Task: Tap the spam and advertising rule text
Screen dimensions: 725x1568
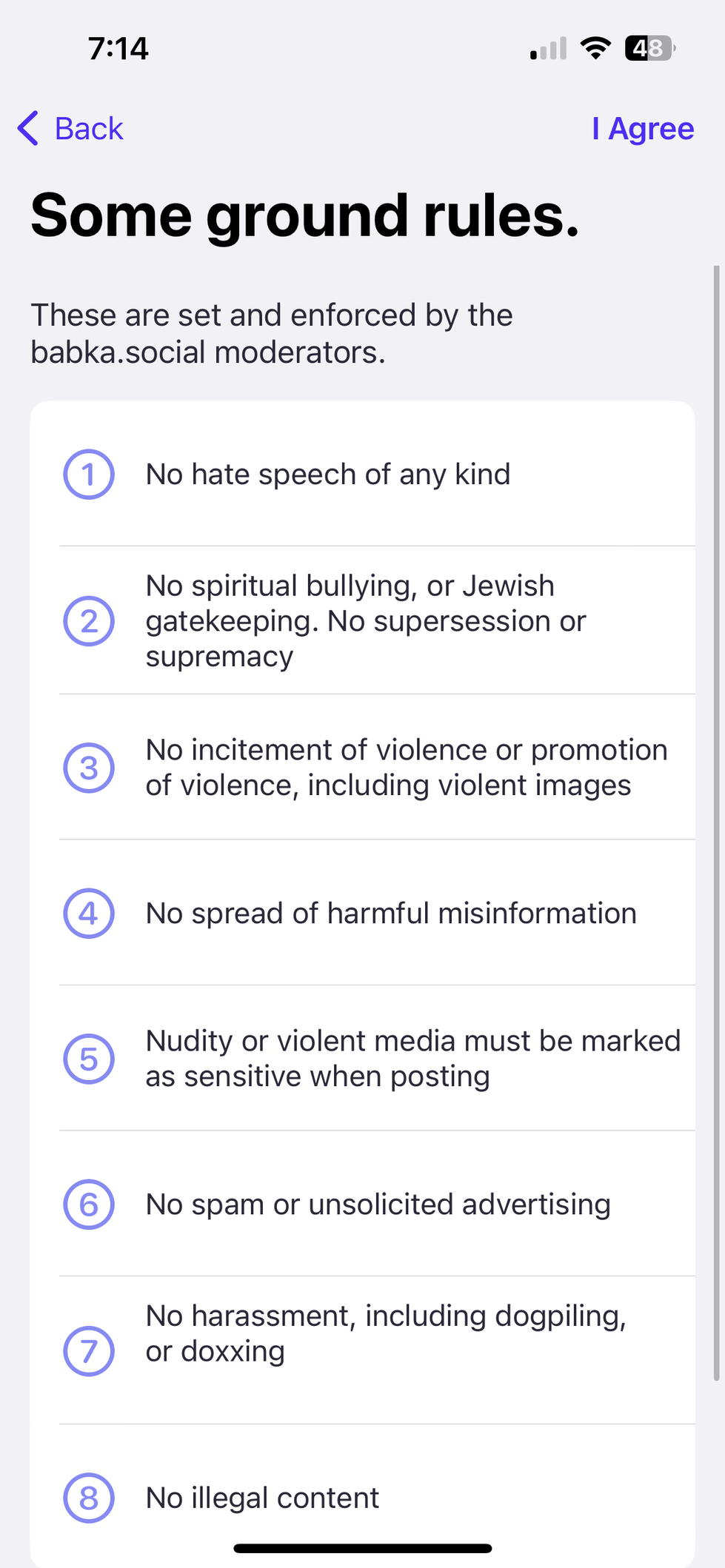Action: pos(378,1205)
